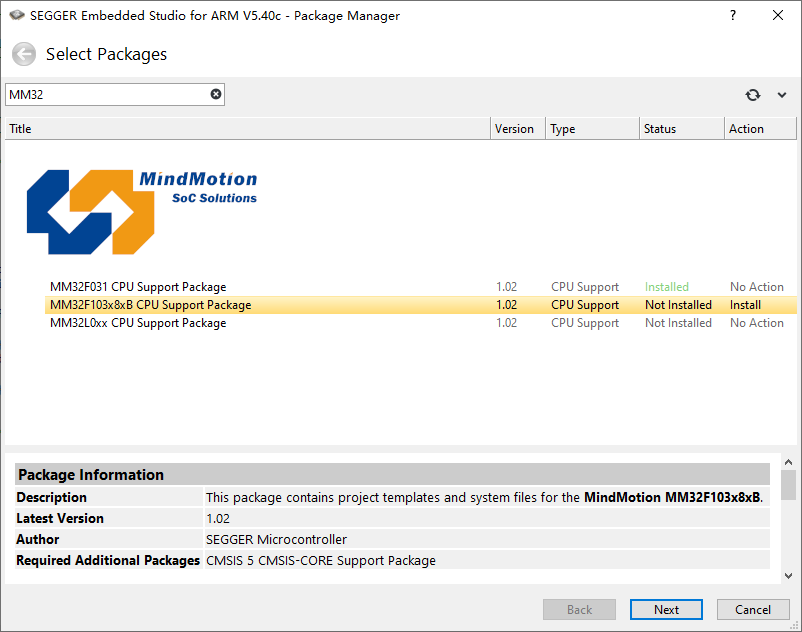Click the Type column header
The width and height of the screenshot is (802, 632).
pos(592,129)
